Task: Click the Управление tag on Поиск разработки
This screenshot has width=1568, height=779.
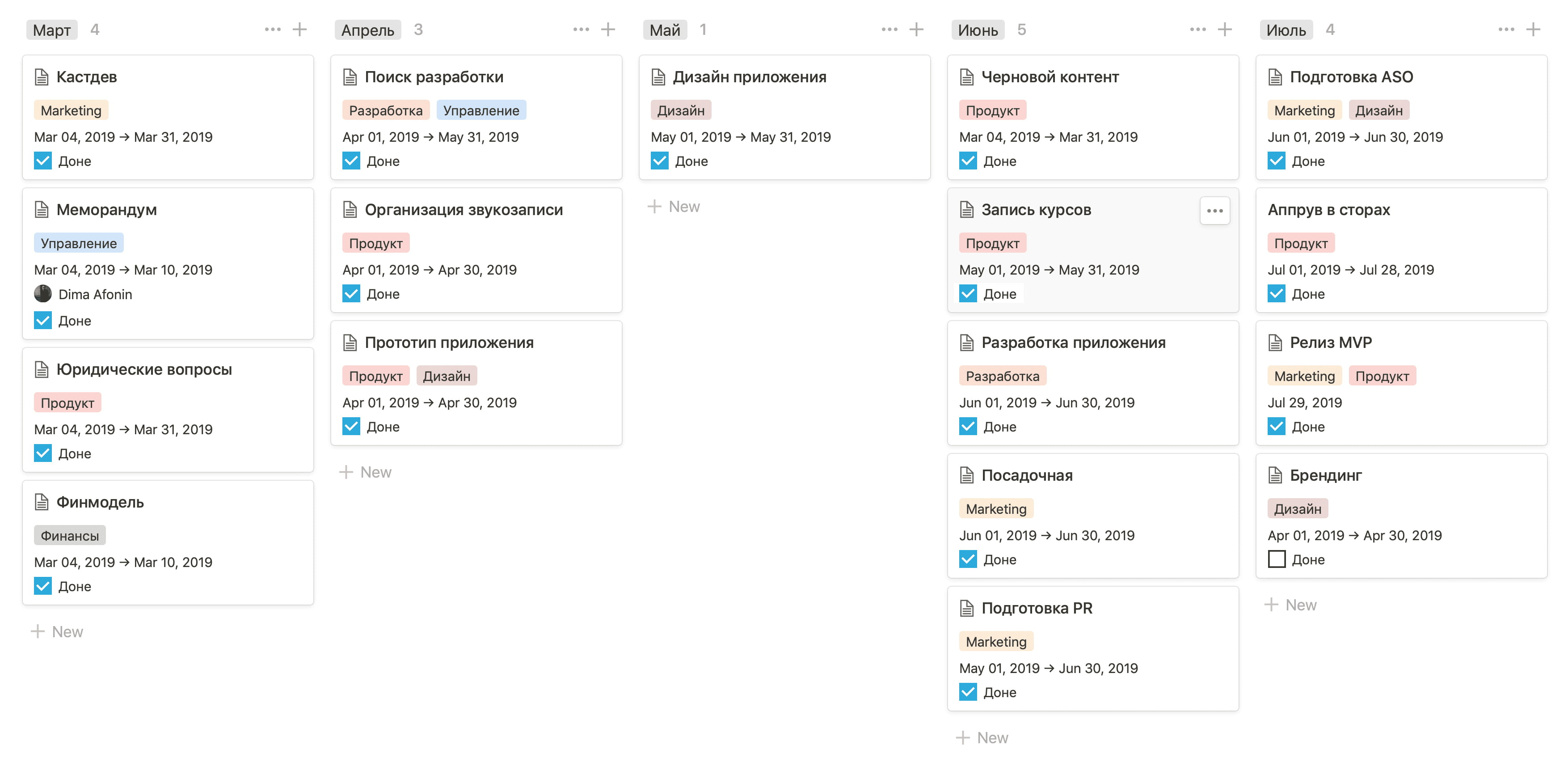Action: click(x=481, y=110)
